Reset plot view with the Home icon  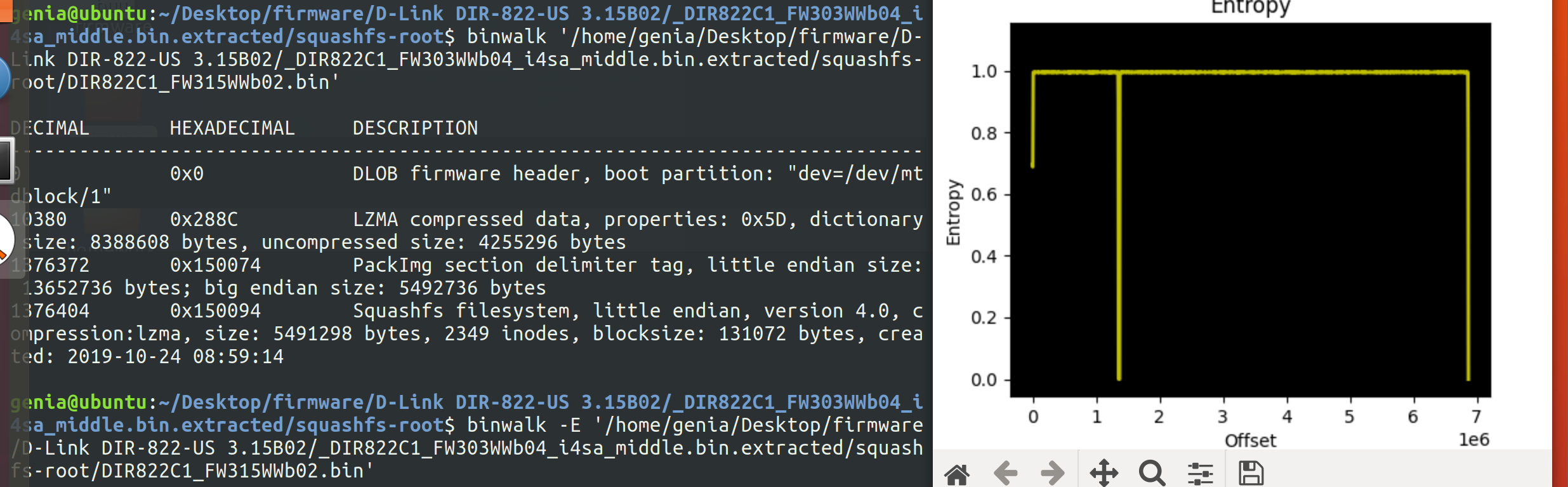tap(957, 474)
